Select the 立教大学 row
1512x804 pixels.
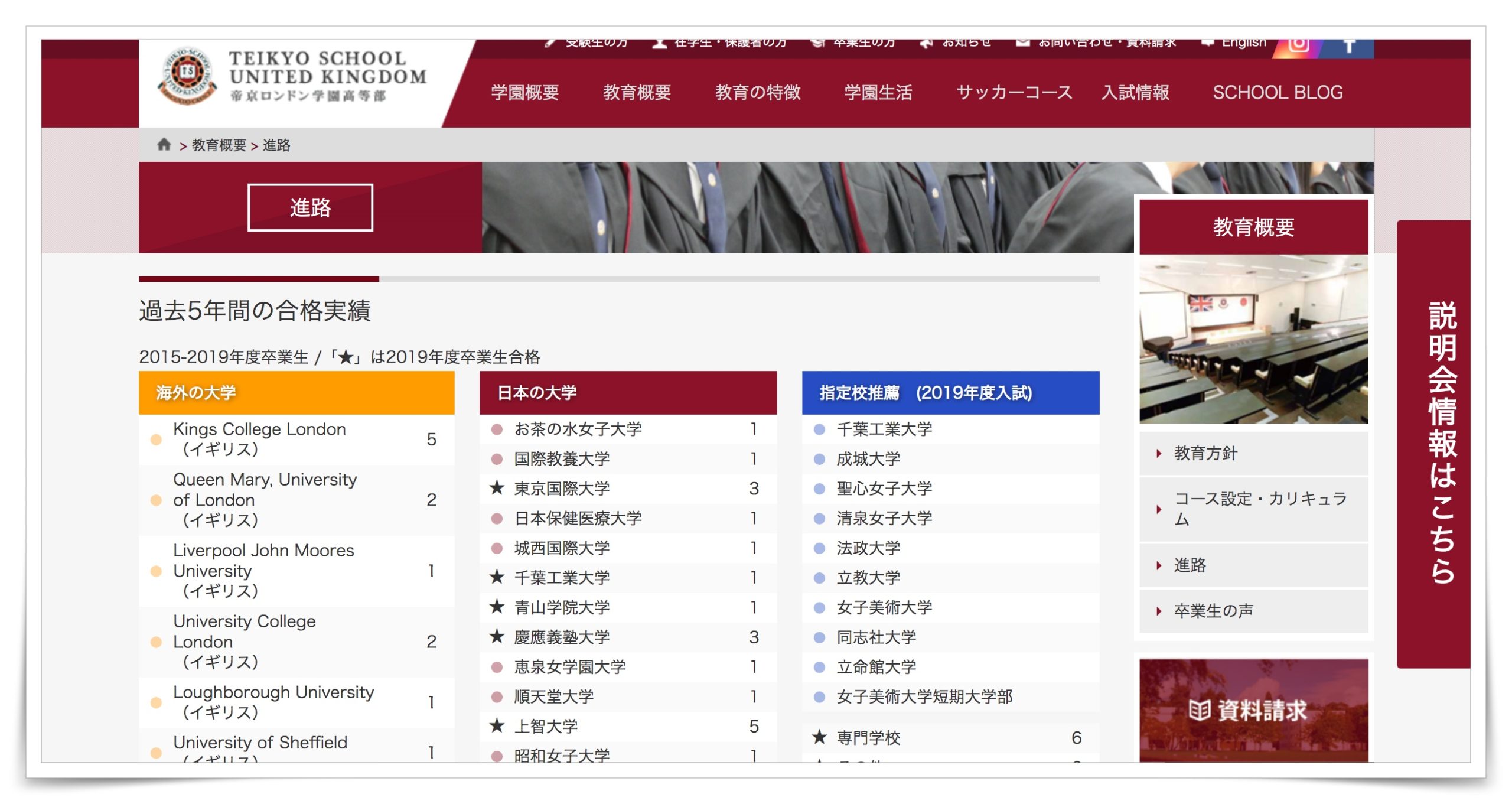click(950, 577)
